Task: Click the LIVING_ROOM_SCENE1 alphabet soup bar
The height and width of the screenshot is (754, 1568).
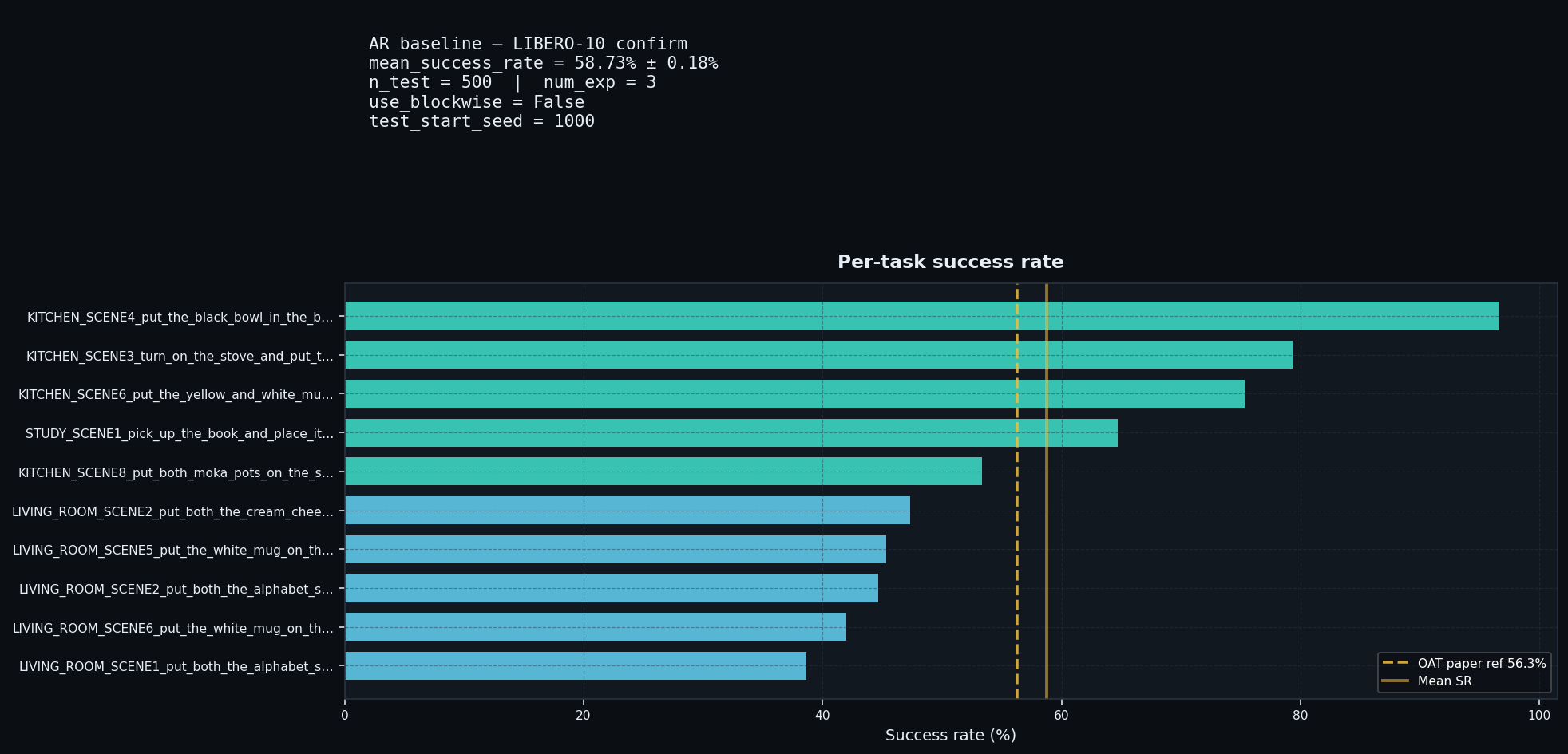Action: click(576, 666)
